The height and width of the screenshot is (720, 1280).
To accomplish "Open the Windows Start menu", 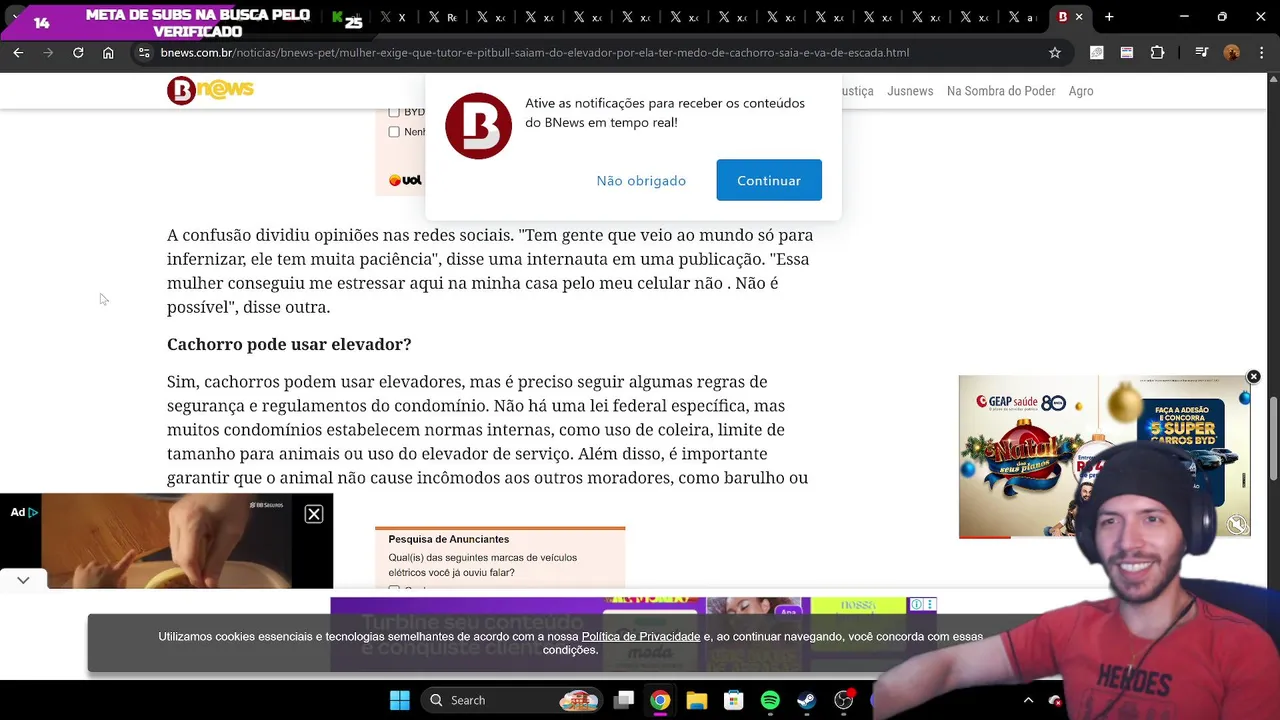I will (399, 700).
